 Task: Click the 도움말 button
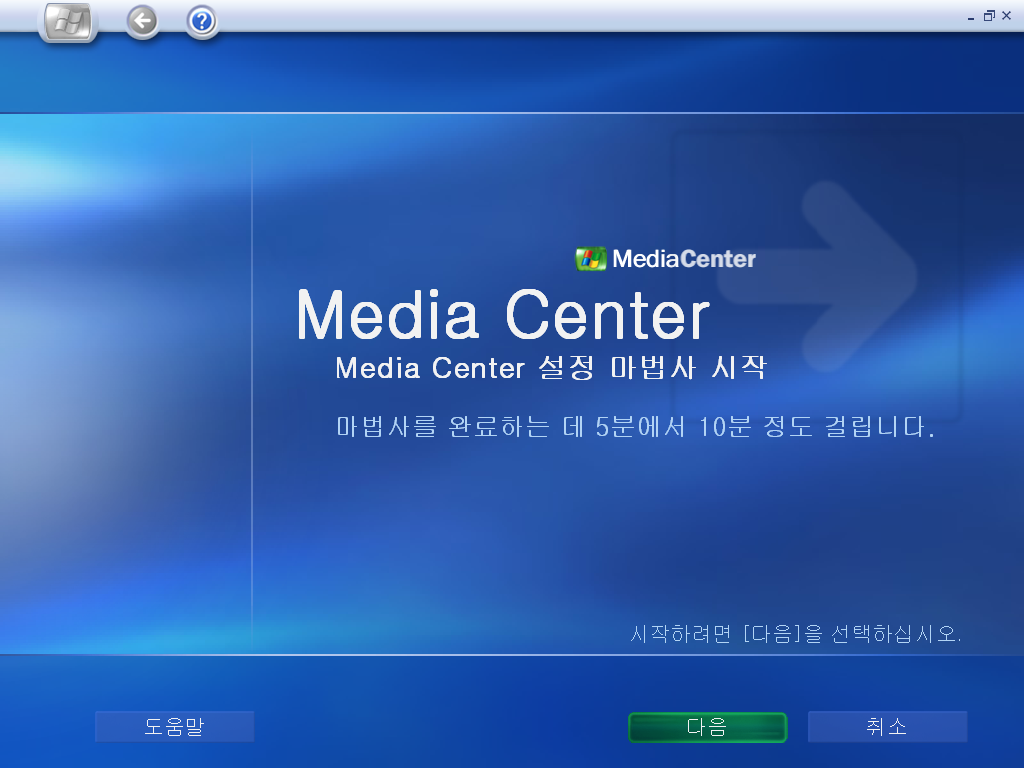pyautogui.click(x=174, y=726)
